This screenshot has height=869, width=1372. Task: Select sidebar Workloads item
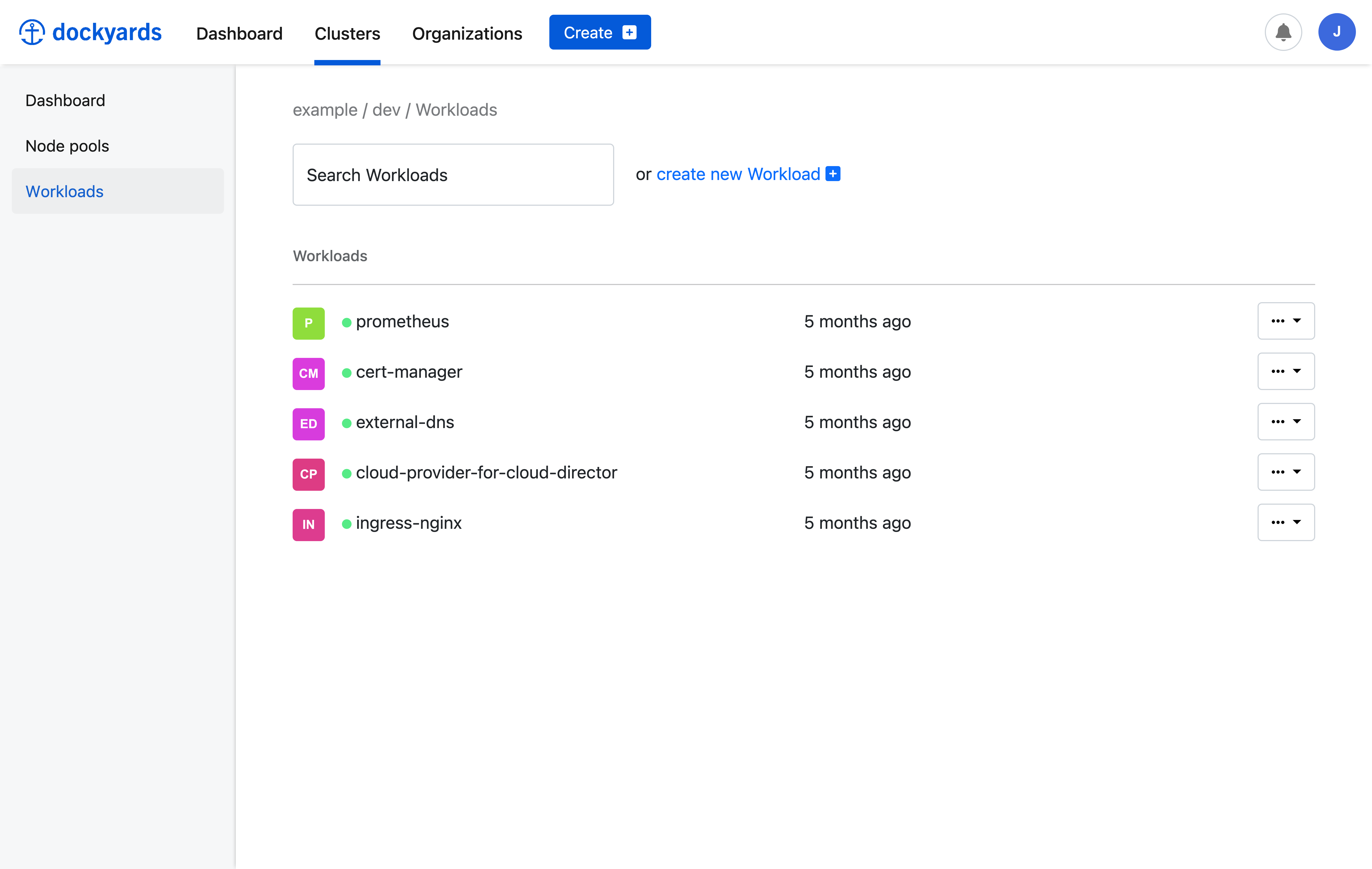click(x=118, y=191)
